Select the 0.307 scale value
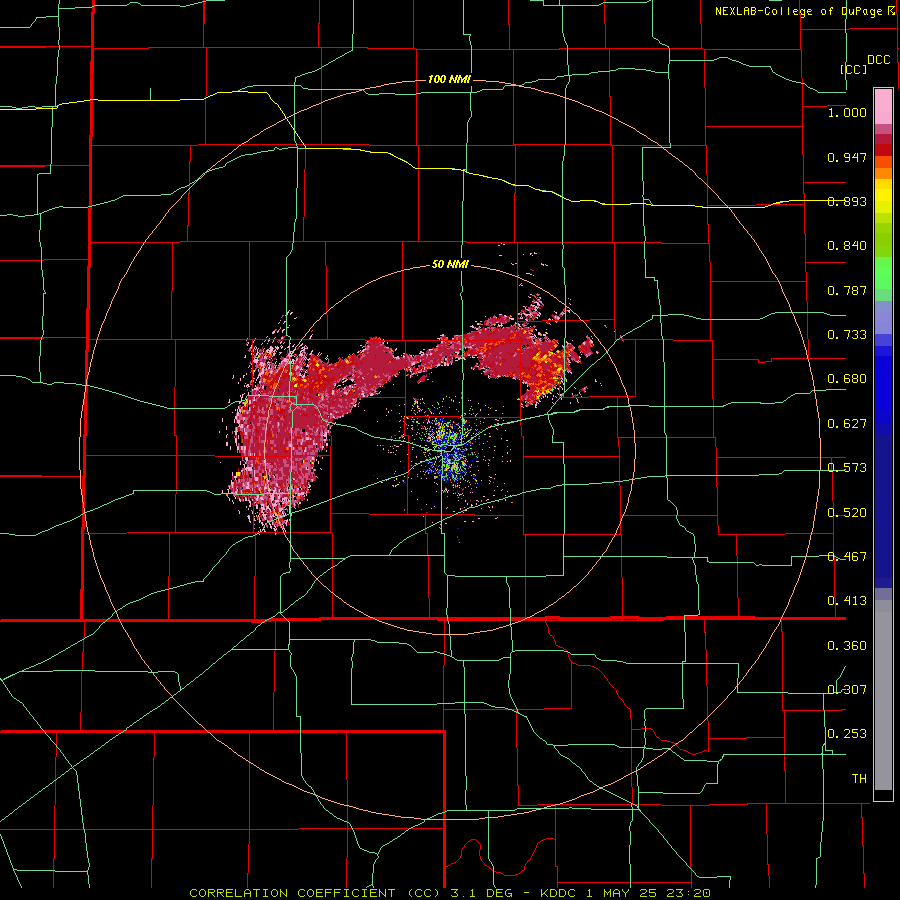The image size is (900, 900). [x=847, y=690]
